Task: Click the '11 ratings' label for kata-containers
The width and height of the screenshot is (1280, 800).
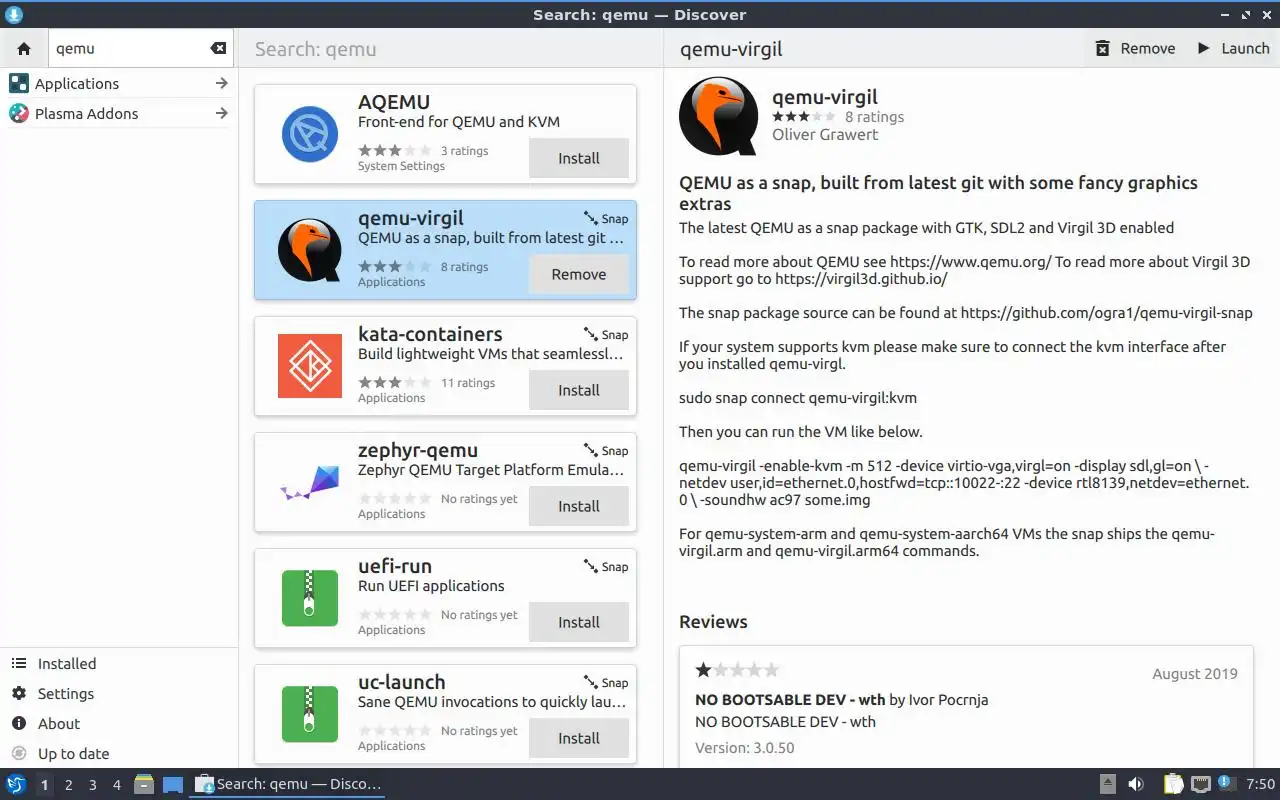Action: click(468, 382)
